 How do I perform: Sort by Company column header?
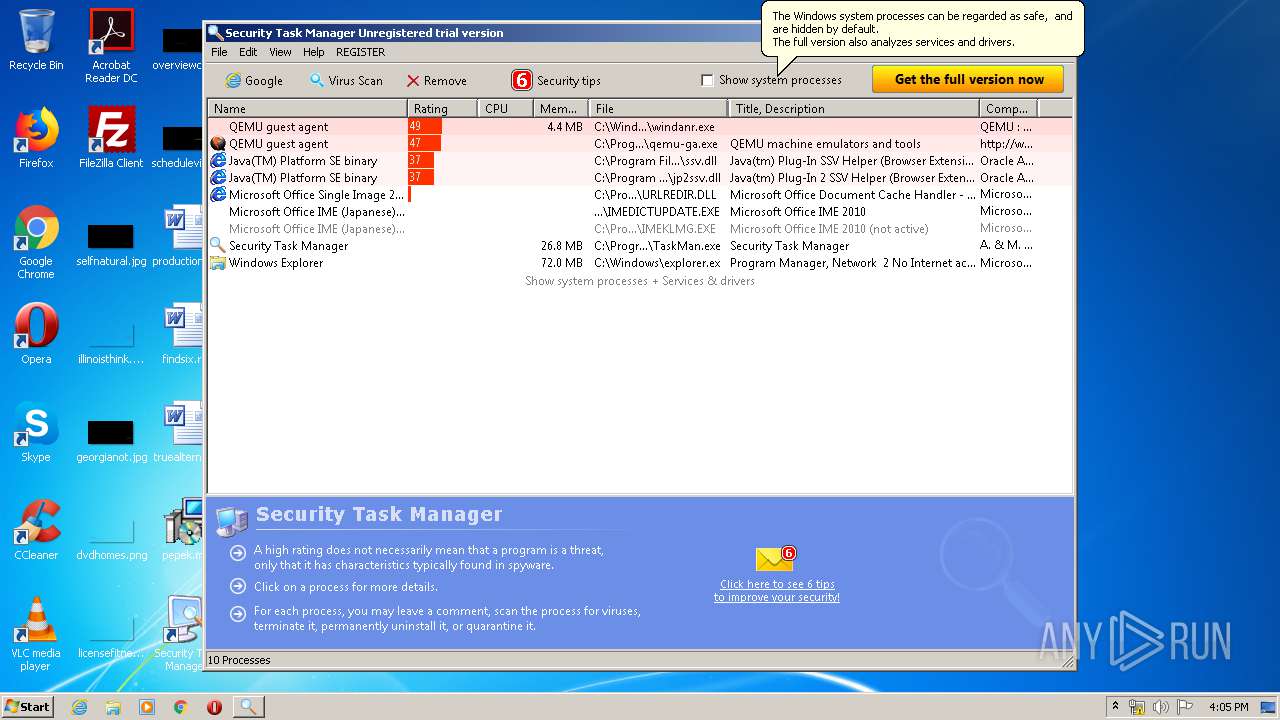click(1008, 108)
